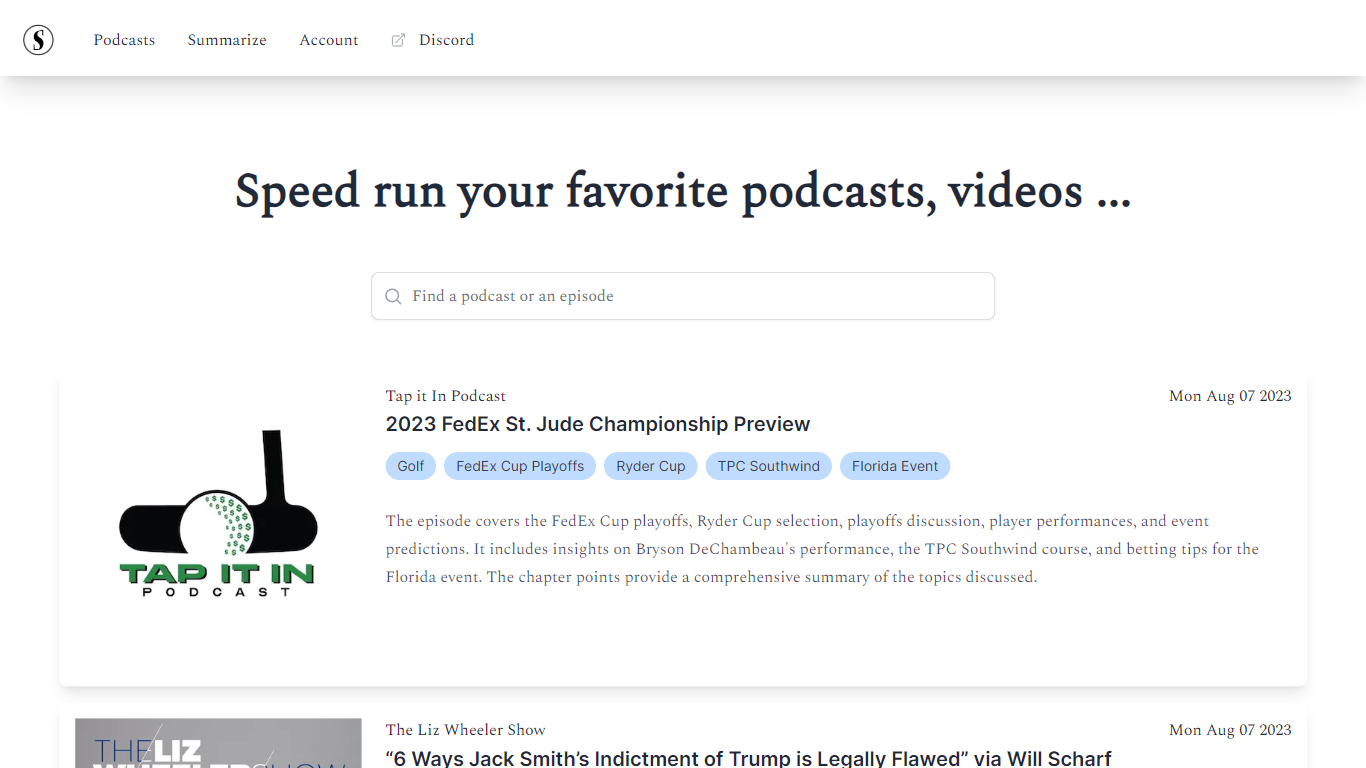Open The Liz Wheeler Show thumbnail
The width and height of the screenshot is (1366, 768).
point(218,743)
